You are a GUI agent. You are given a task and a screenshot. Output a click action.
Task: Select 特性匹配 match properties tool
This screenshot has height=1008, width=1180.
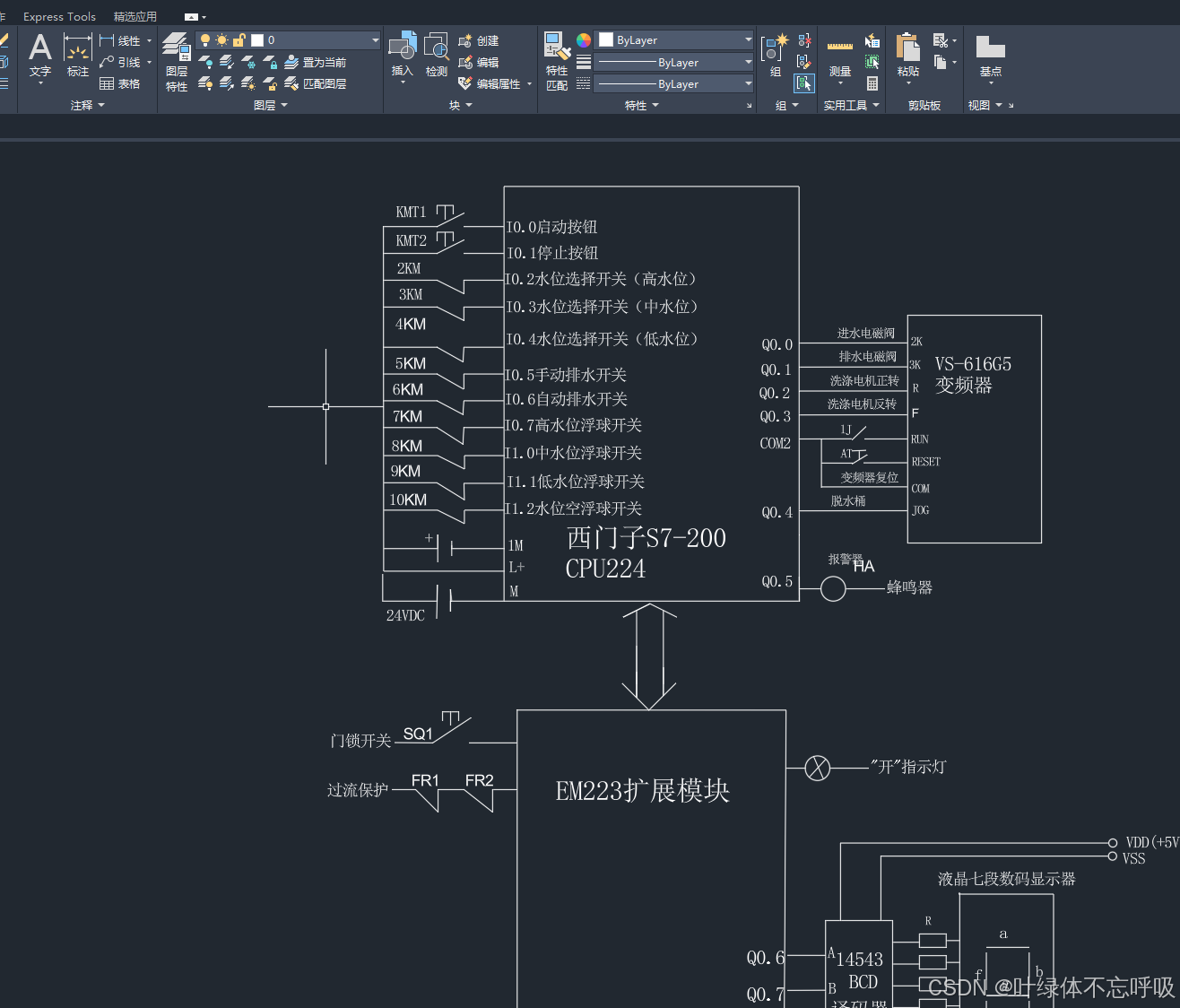tap(557, 61)
